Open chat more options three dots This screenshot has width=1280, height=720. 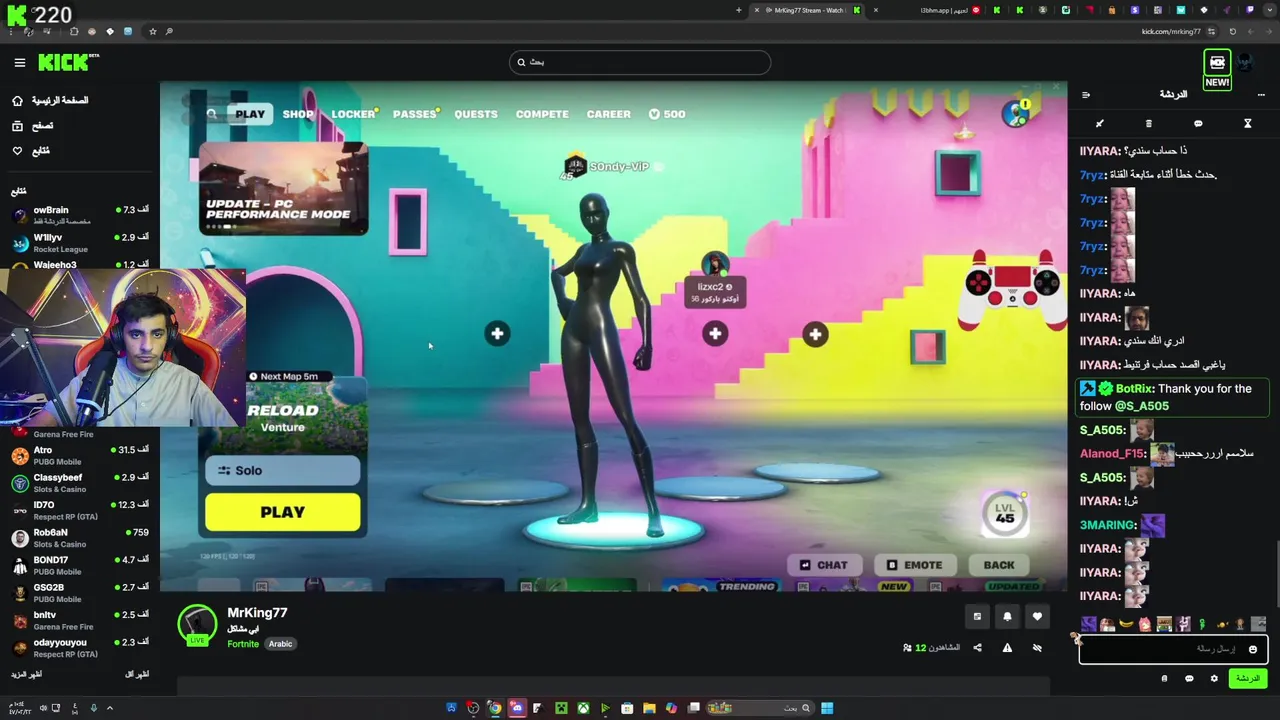(x=1261, y=95)
